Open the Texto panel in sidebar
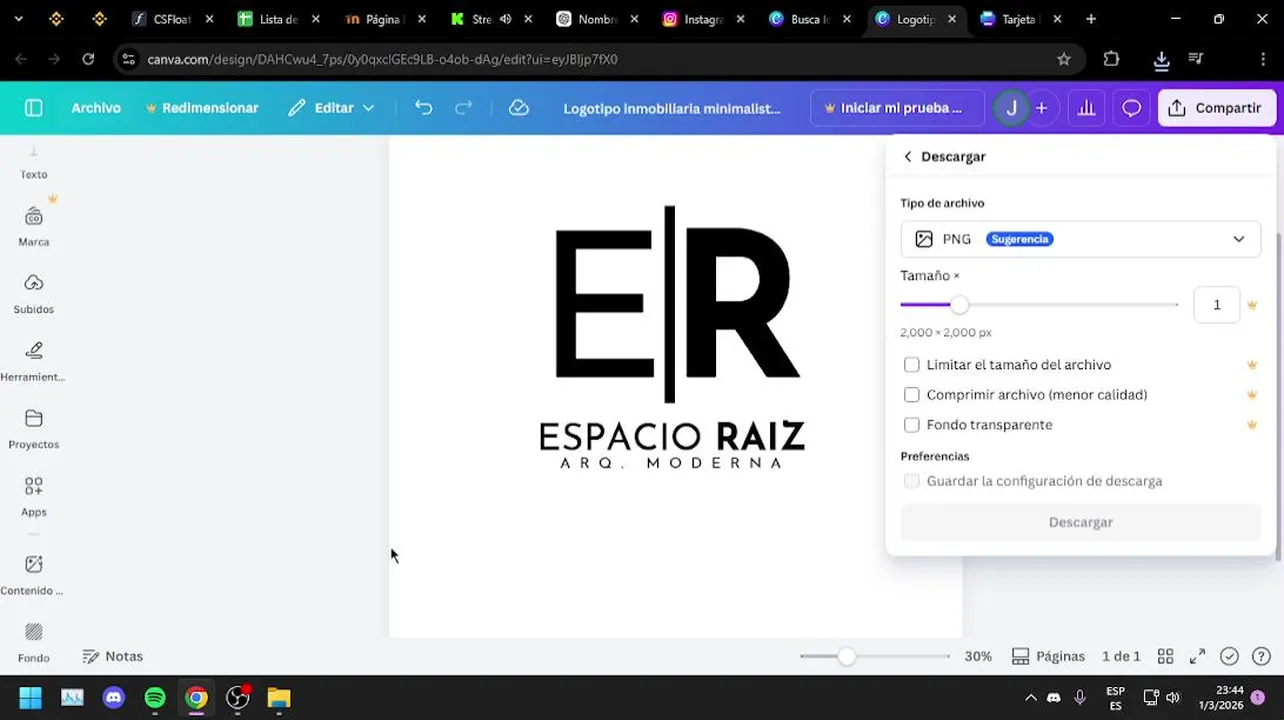This screenshot has height=720, width=1284. tap(34, 163)
